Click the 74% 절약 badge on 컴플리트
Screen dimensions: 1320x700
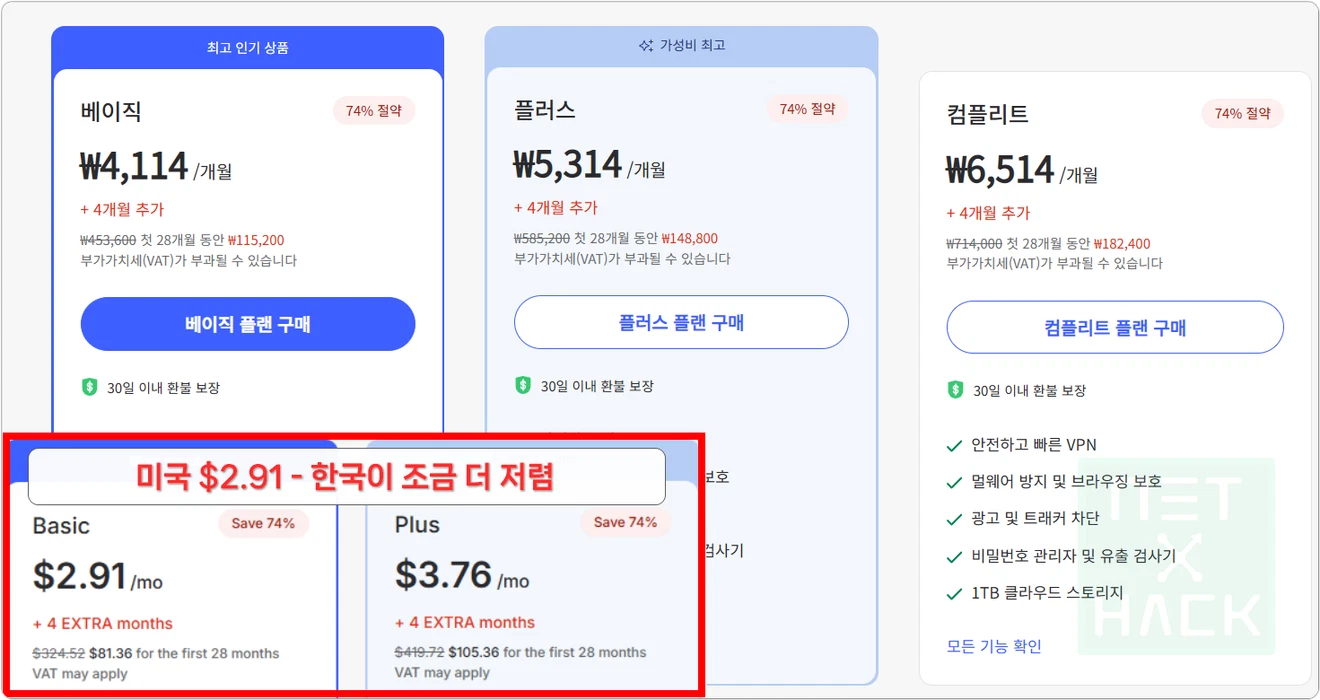[x=1242, y=114]
